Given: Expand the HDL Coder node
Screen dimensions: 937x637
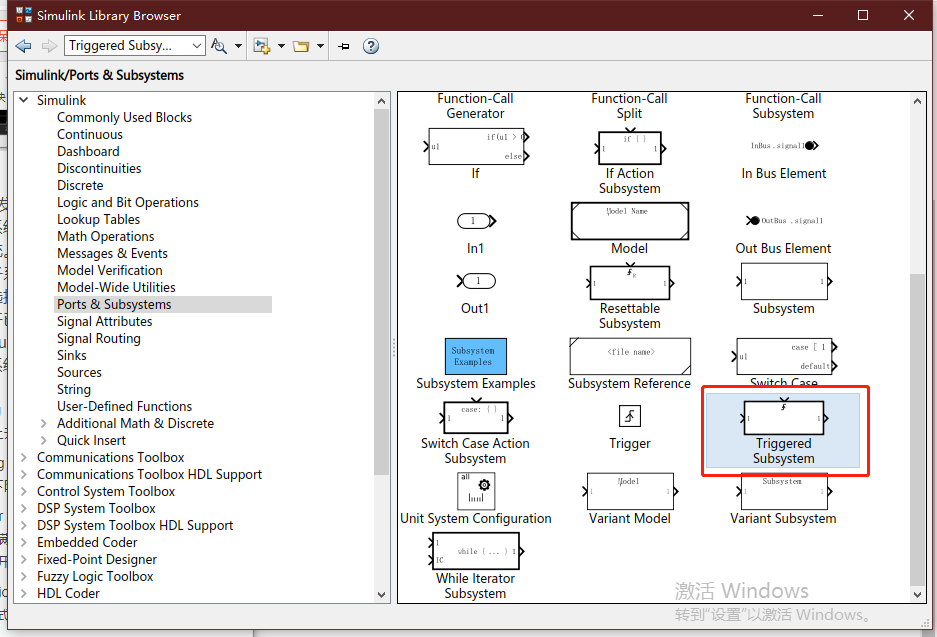Looking at the screenshot, I should [24, 593].
